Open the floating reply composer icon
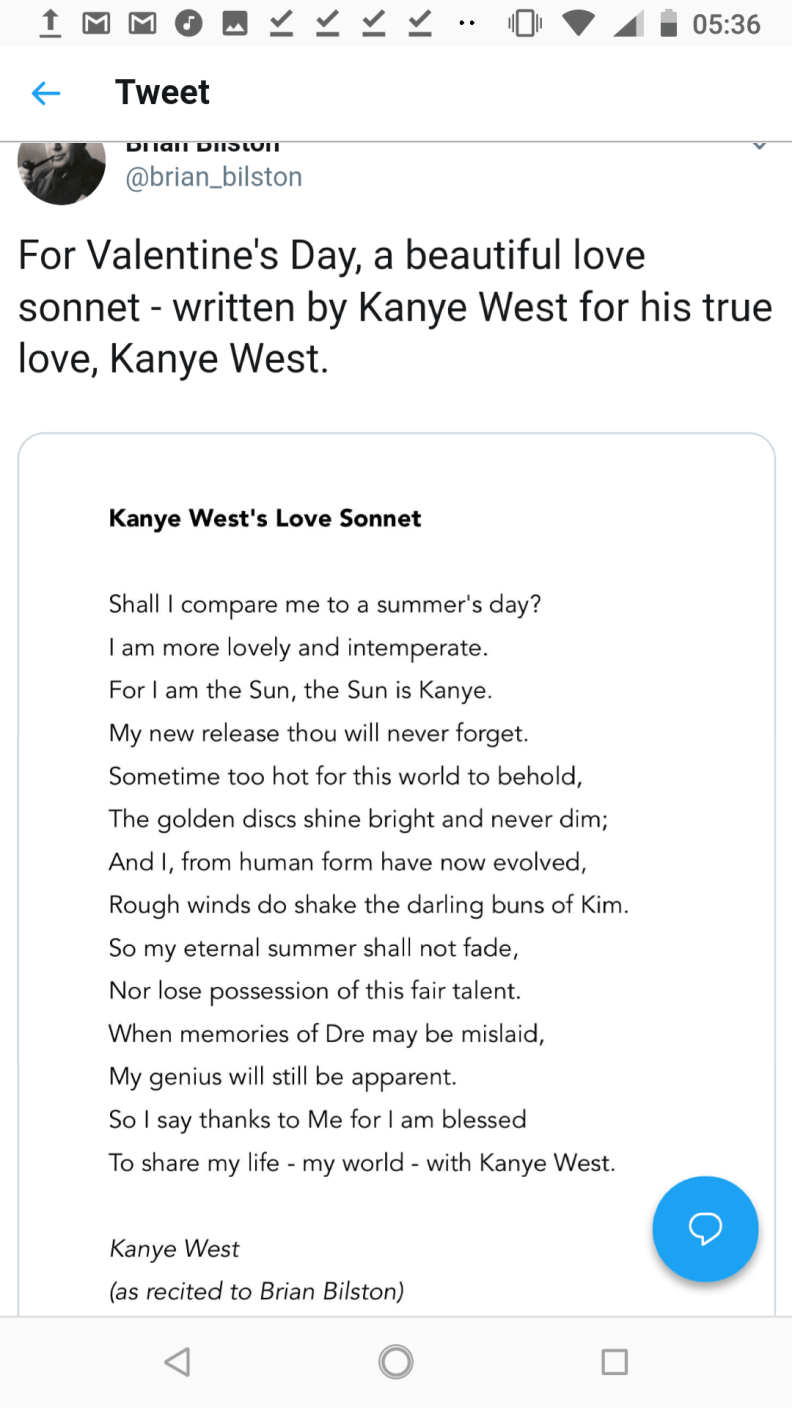Viewport: 792px width, 1408px height. coord(705,1229)
